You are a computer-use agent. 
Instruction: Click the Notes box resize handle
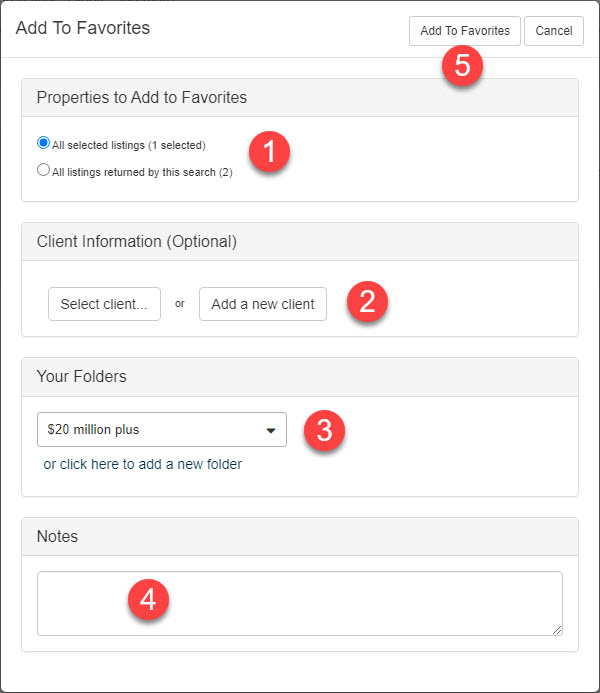tap(556, 629)
